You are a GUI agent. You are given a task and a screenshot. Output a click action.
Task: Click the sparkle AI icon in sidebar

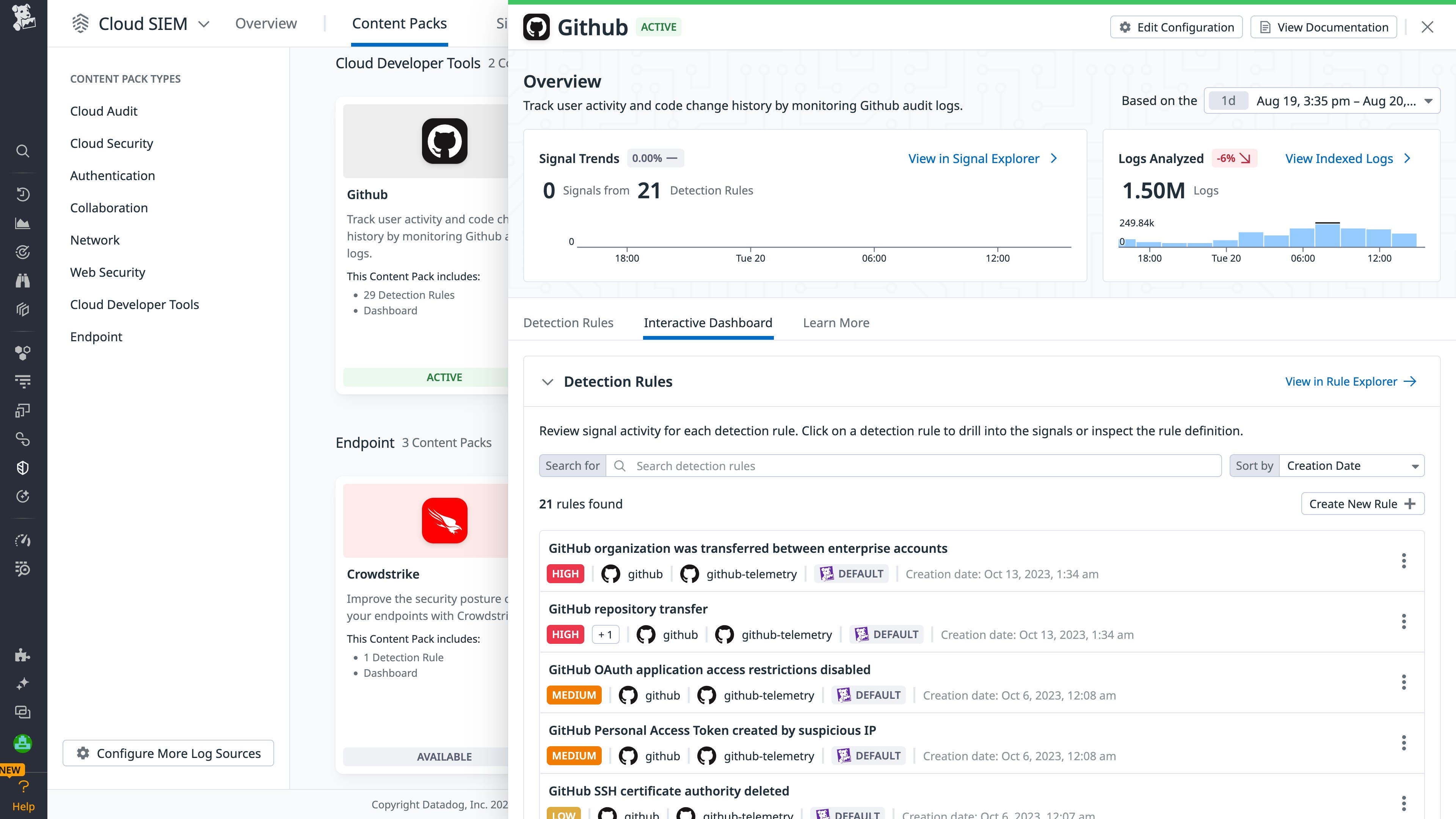[x=23, y=683]
